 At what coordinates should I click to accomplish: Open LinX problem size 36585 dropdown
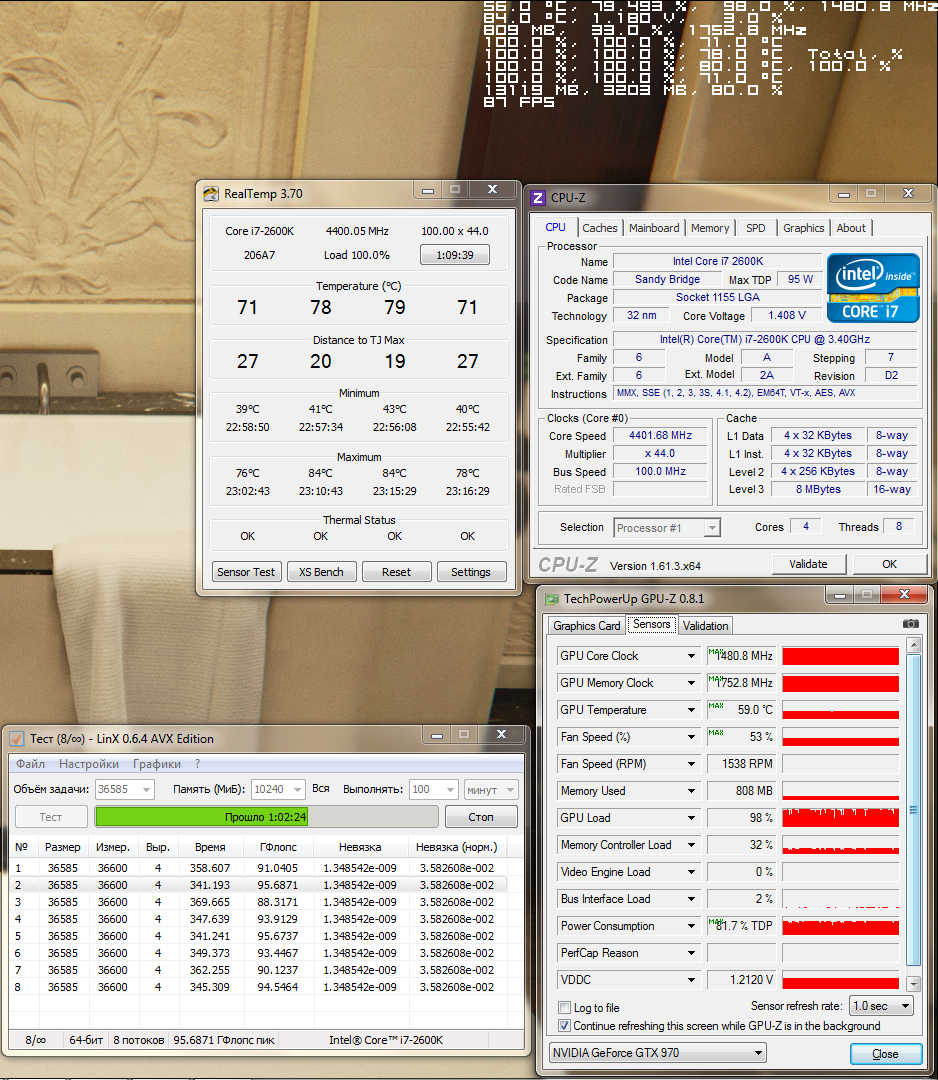click(125, 789)
